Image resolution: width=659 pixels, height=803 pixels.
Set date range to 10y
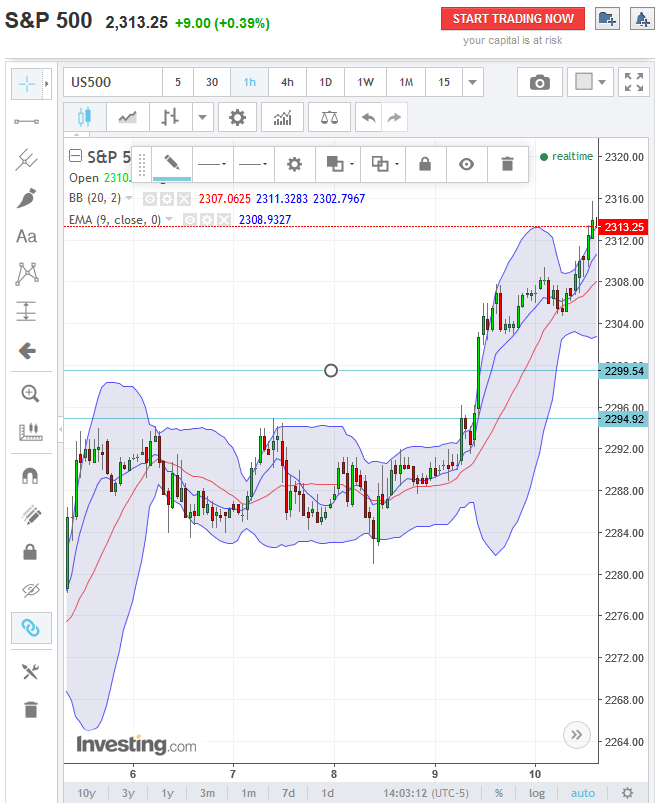pos(86,793)
